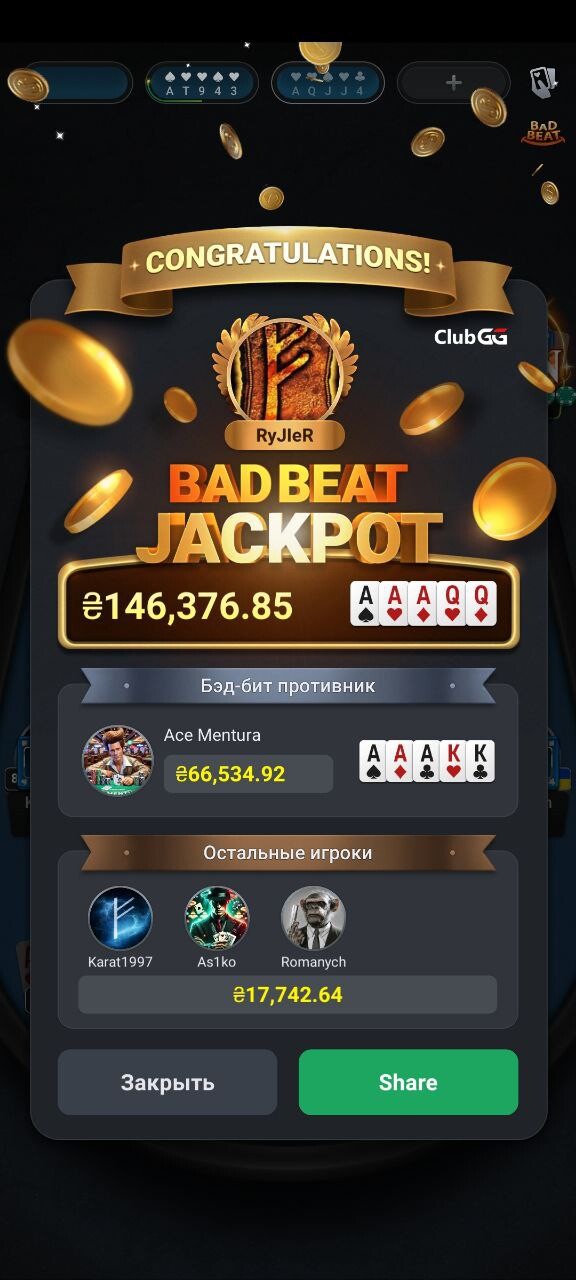Open the Bad Beat jackpot icon
The image size is (576, 1280).
(x=542, y=132)
